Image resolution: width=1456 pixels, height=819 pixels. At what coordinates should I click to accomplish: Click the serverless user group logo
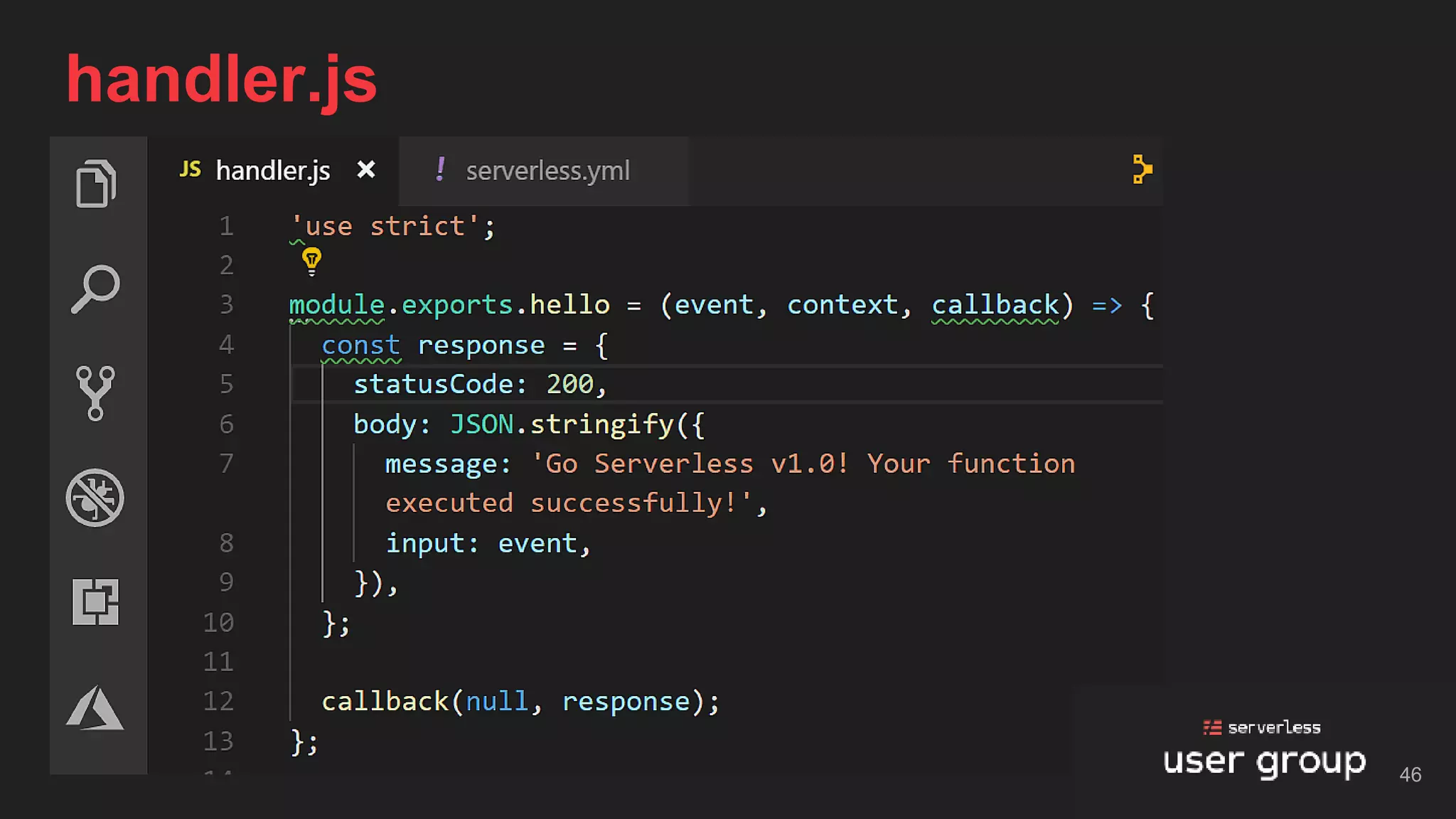pyautogui.click(x=1264, y=750)
